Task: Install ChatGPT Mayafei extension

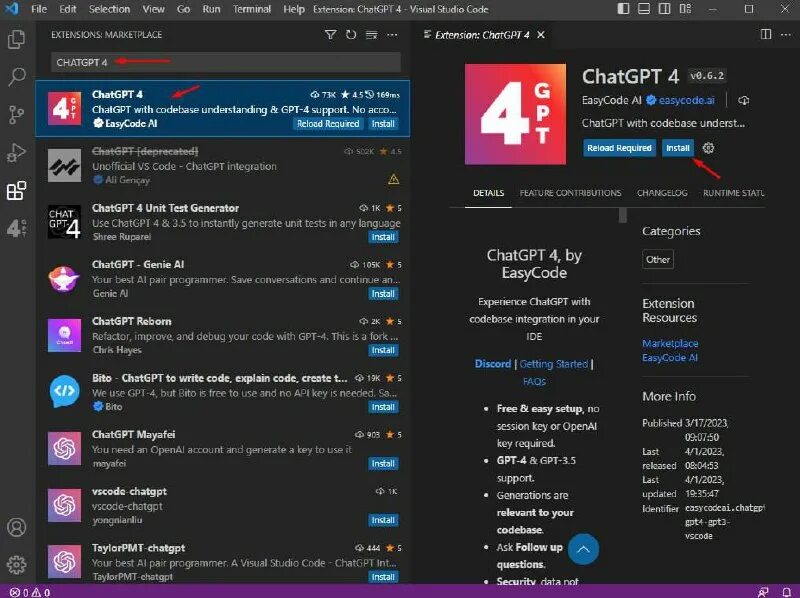Action: tap(383, 464)
